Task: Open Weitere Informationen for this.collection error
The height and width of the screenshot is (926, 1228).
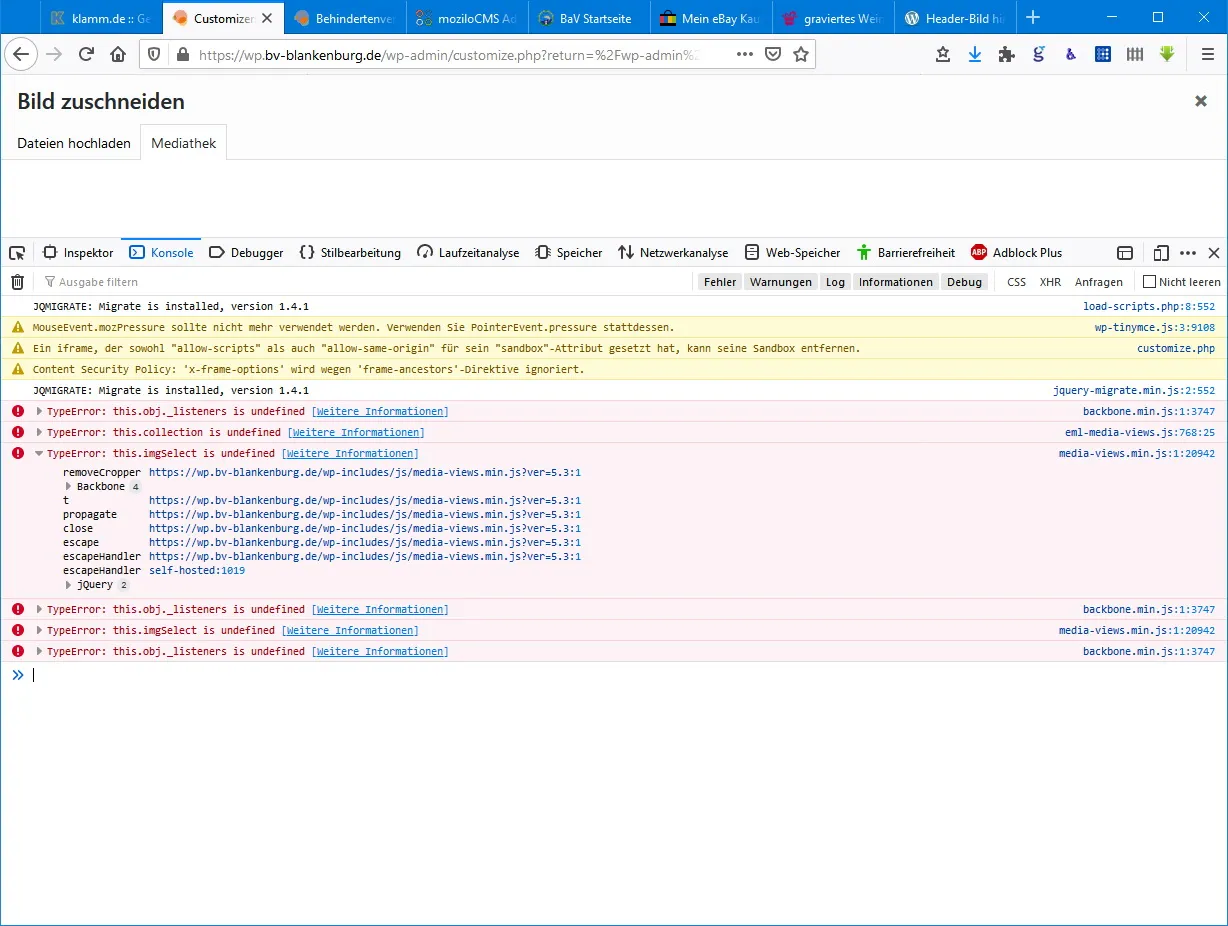Action: (356, 433)
